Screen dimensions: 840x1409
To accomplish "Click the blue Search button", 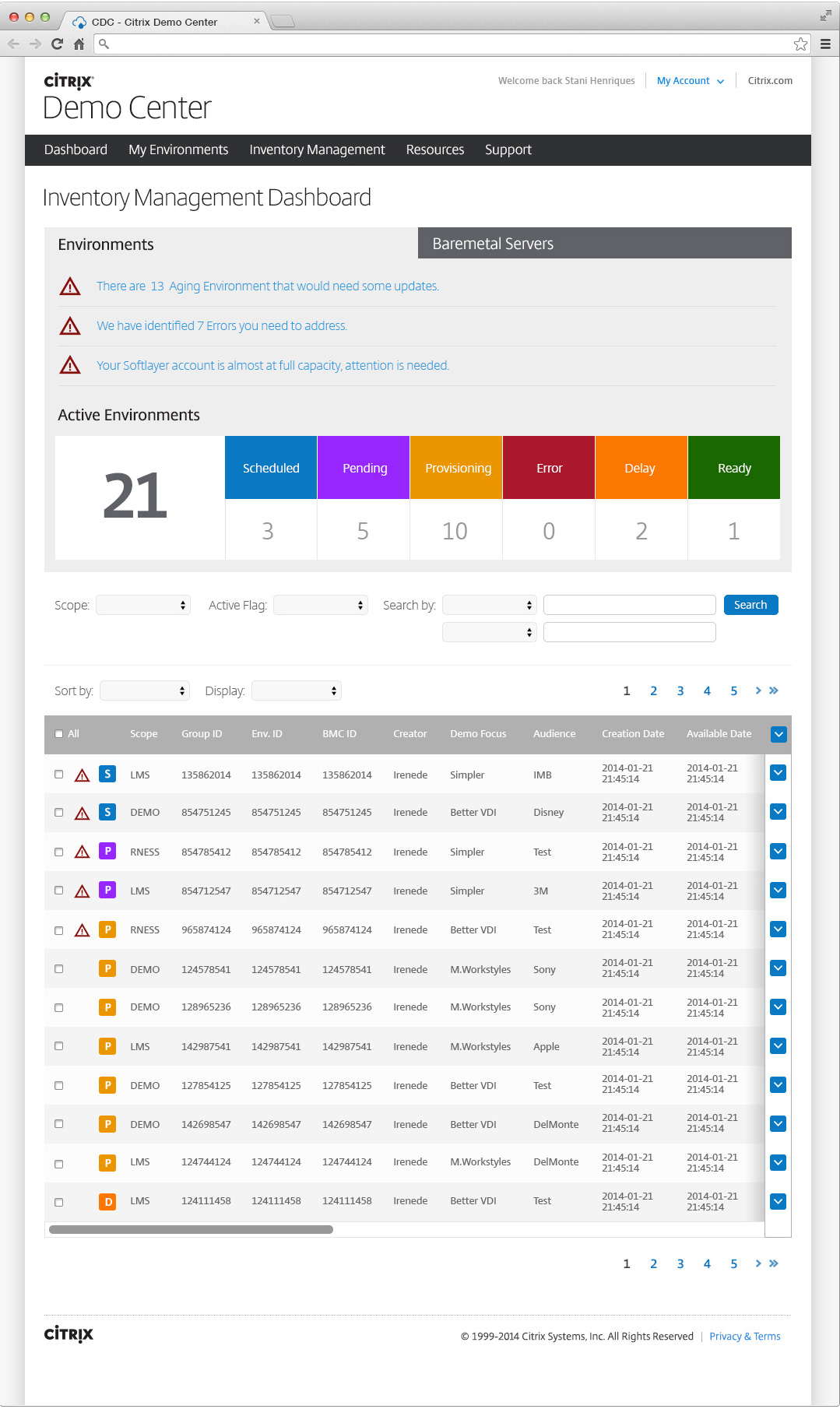I will point(750,605).
